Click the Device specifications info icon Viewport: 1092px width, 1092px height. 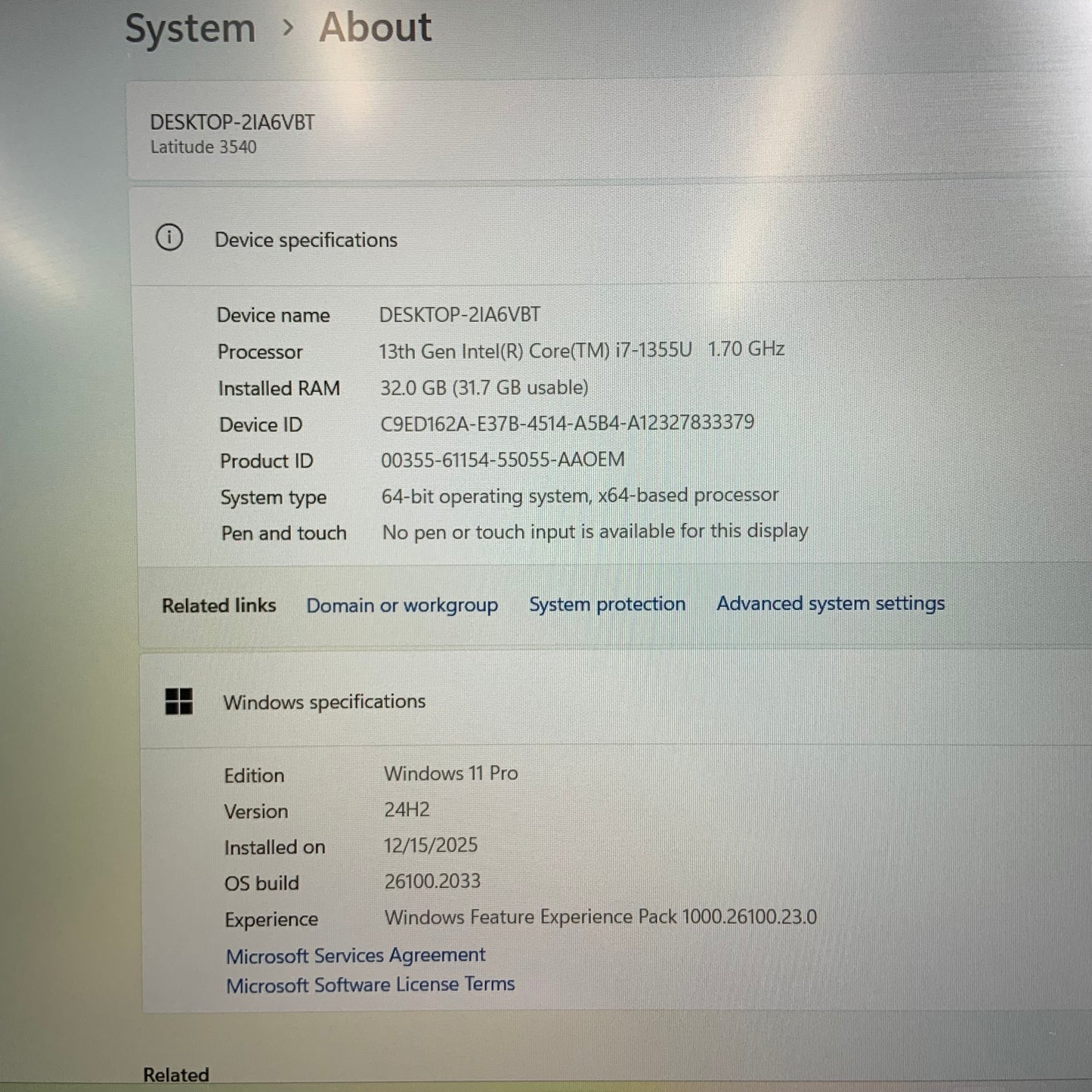click(x=170, y=238)
